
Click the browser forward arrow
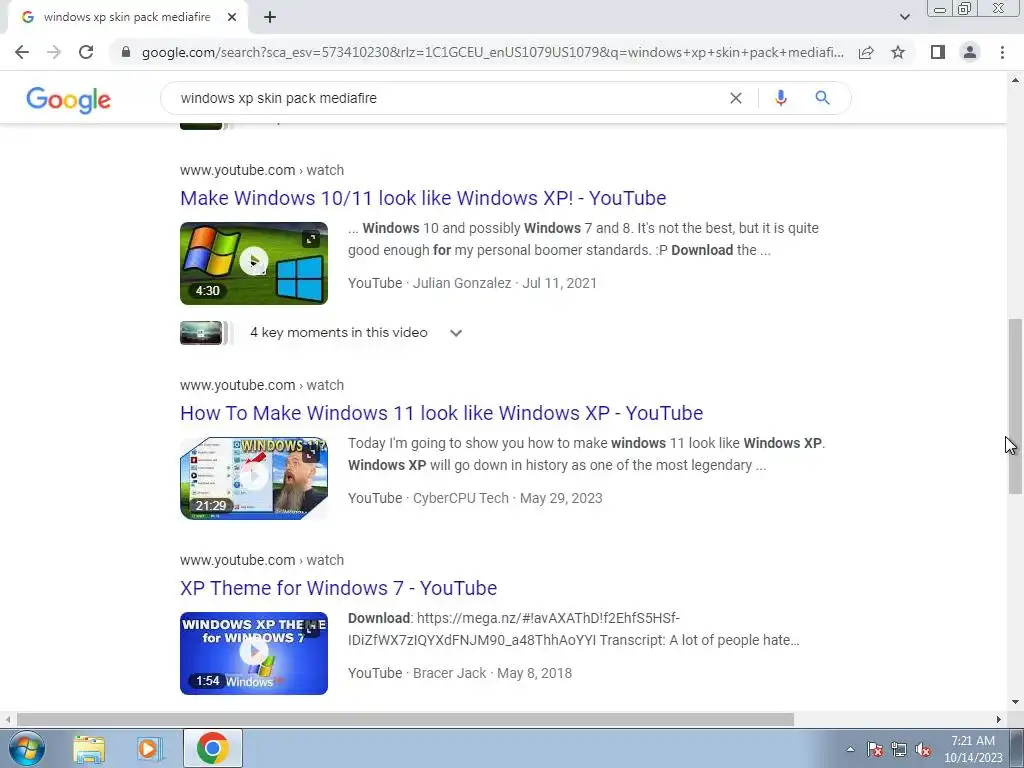click(x=54, y=52)
